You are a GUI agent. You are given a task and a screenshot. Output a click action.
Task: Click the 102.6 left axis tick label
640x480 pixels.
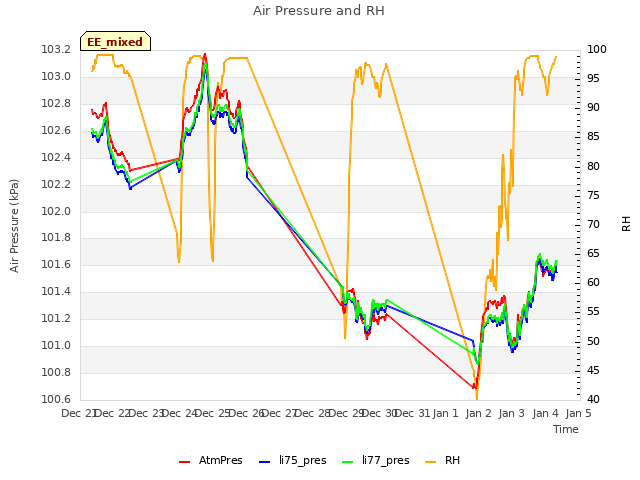pyautogui.click(x=56, y=131)
